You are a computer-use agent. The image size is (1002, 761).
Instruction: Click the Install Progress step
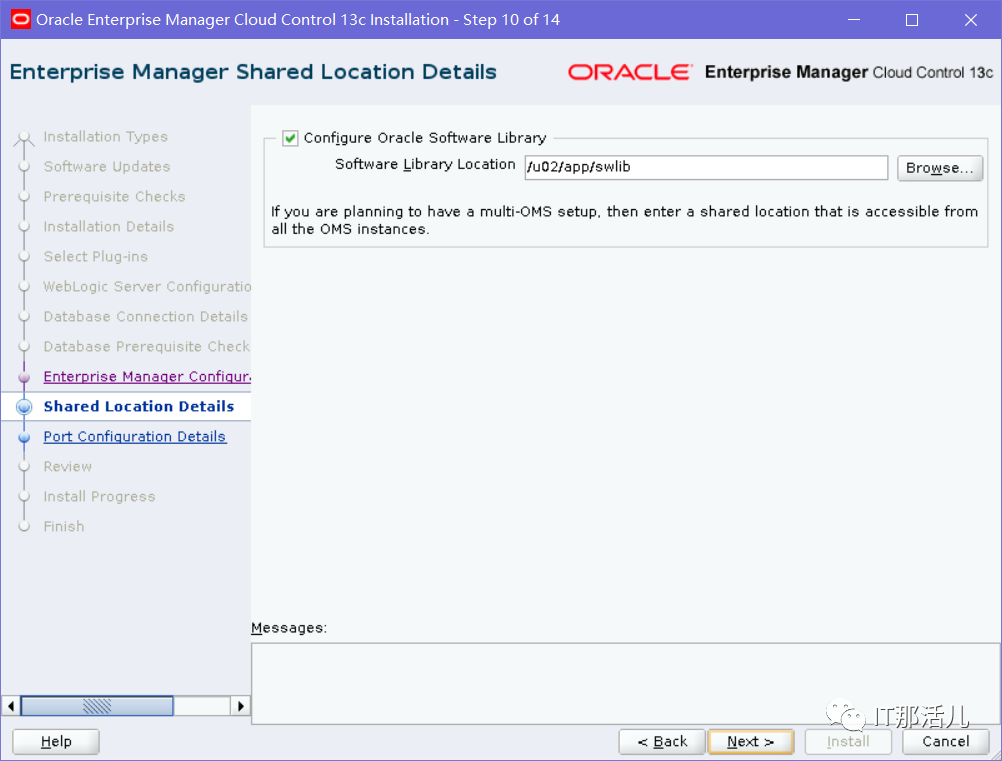(99, 496)
